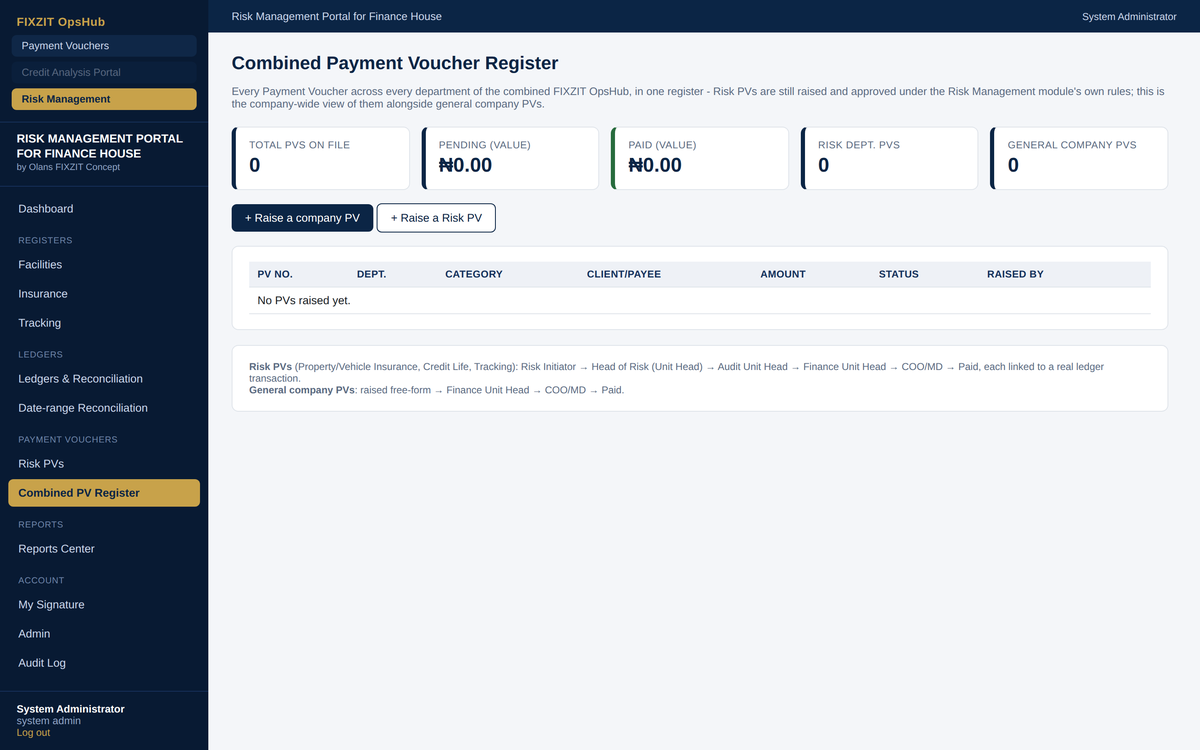This screenshot has height=750, width=1200.
Task: Open the Payment Vouchers module tab
Action: click(104, 46)
